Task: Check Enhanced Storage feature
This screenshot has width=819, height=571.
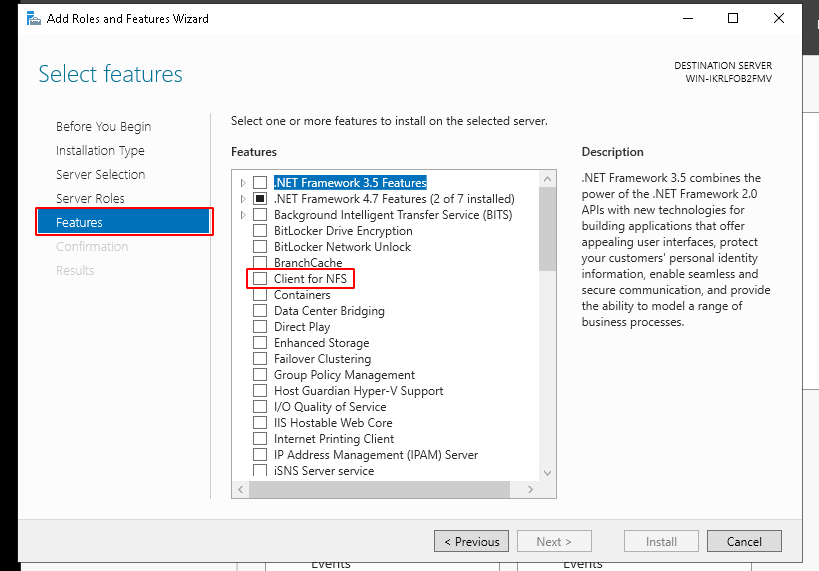Action: (260, 343)
